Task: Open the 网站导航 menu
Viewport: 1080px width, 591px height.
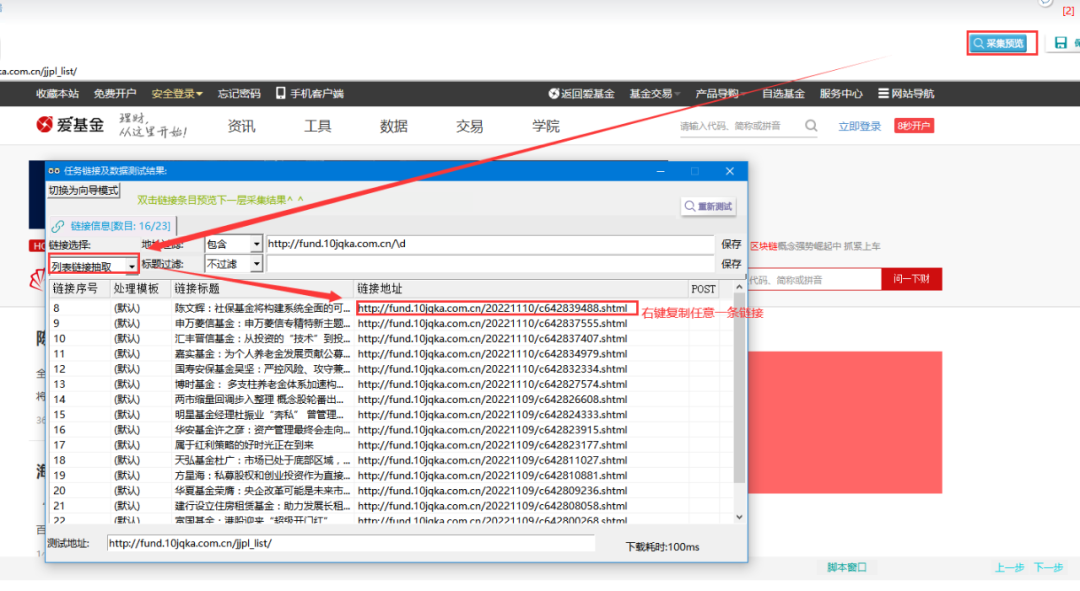Action: (906, 93)
